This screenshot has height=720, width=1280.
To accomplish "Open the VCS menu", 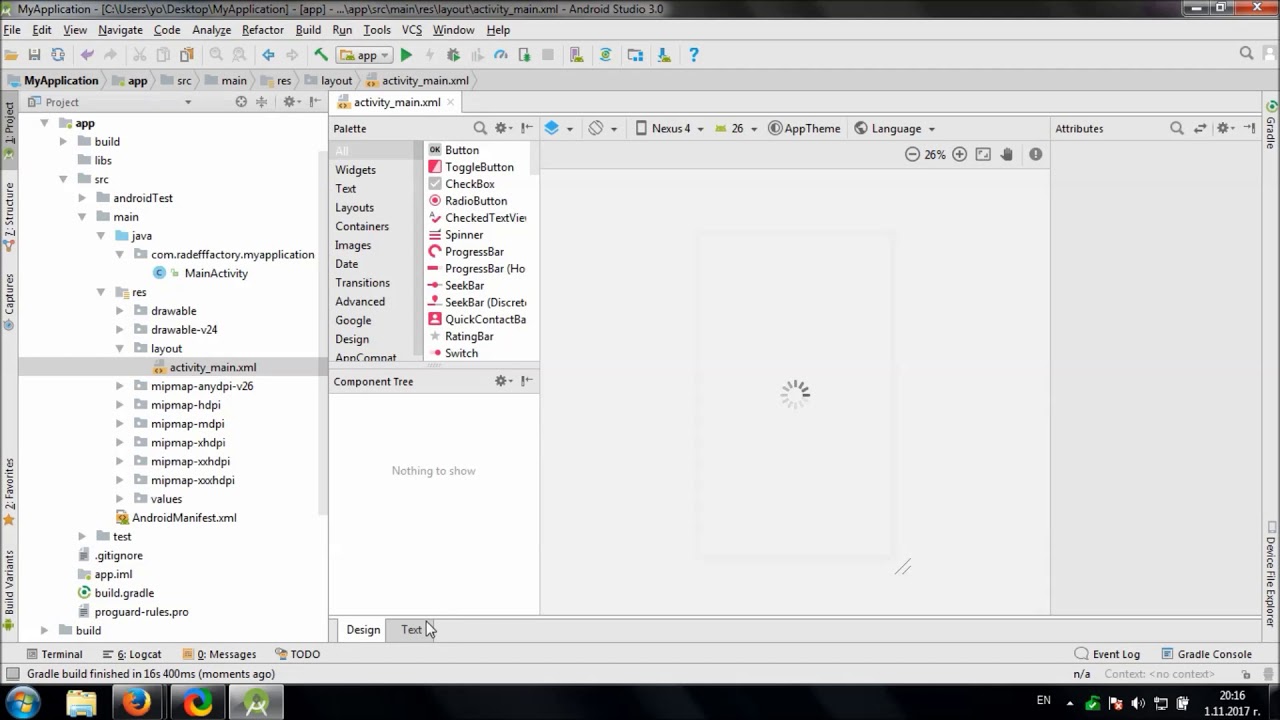I will pos(412,30).
